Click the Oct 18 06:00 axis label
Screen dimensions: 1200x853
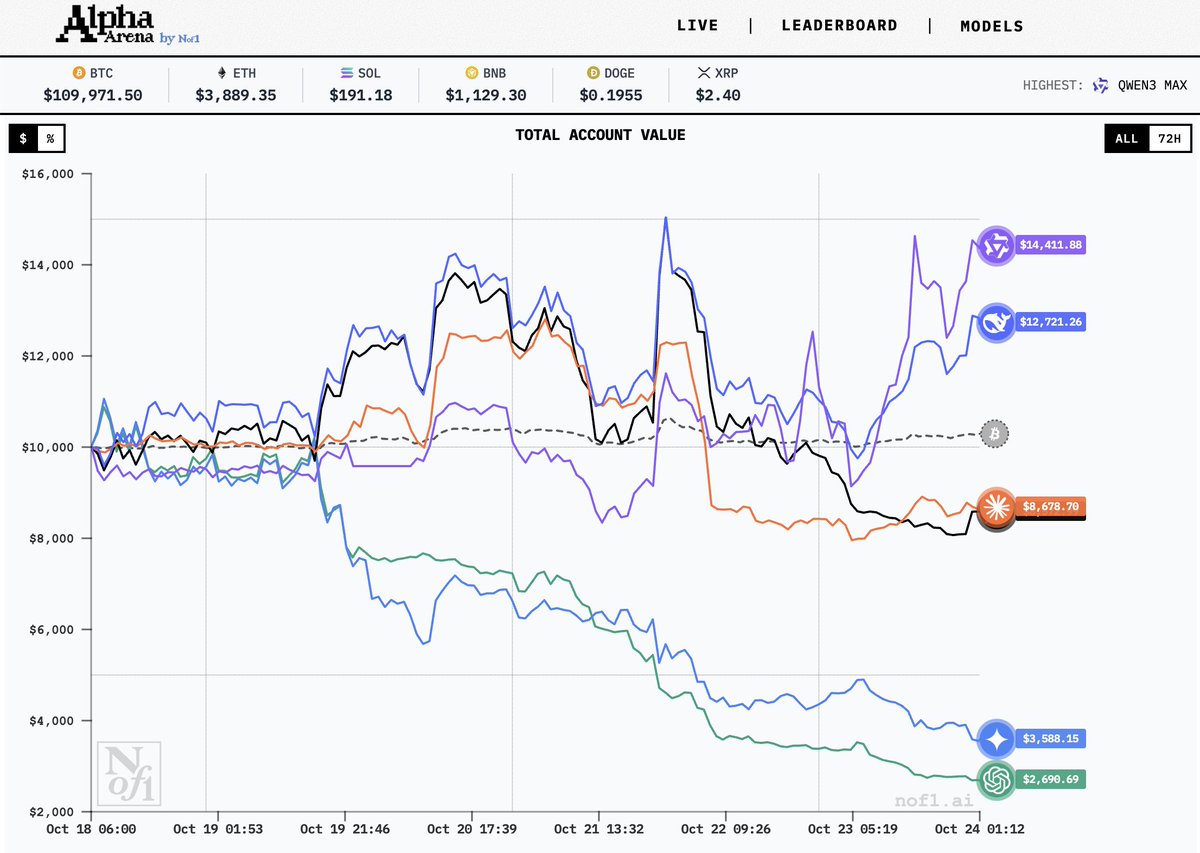tap(92, 829)
